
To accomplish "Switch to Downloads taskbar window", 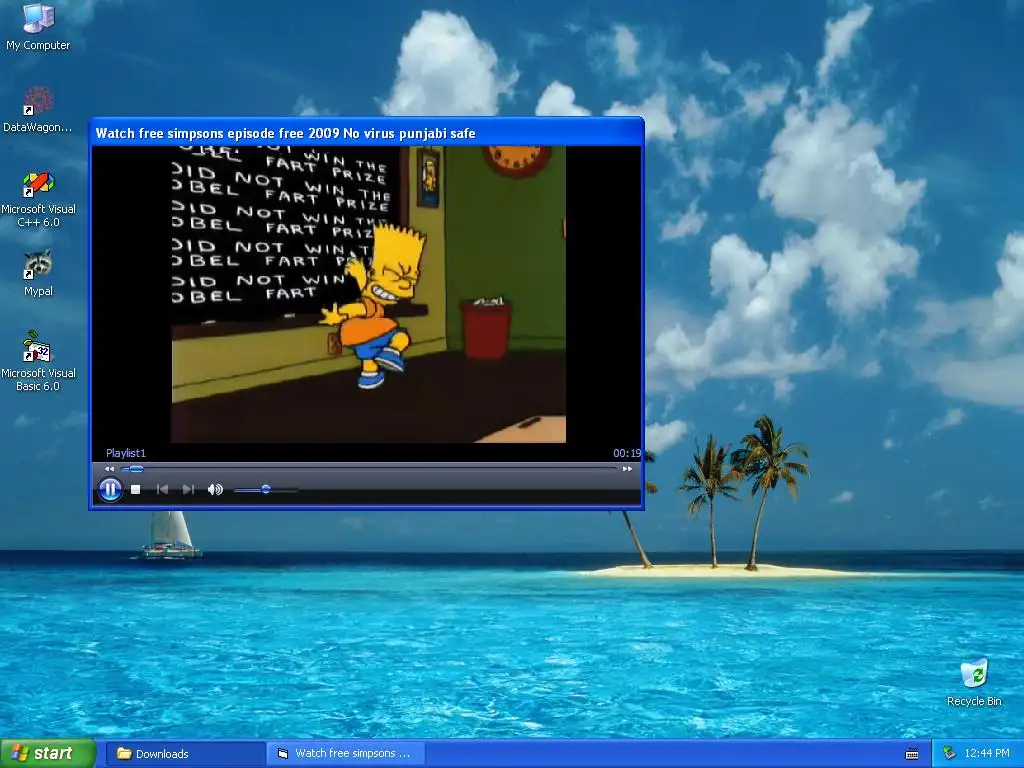I will (185, 754).
